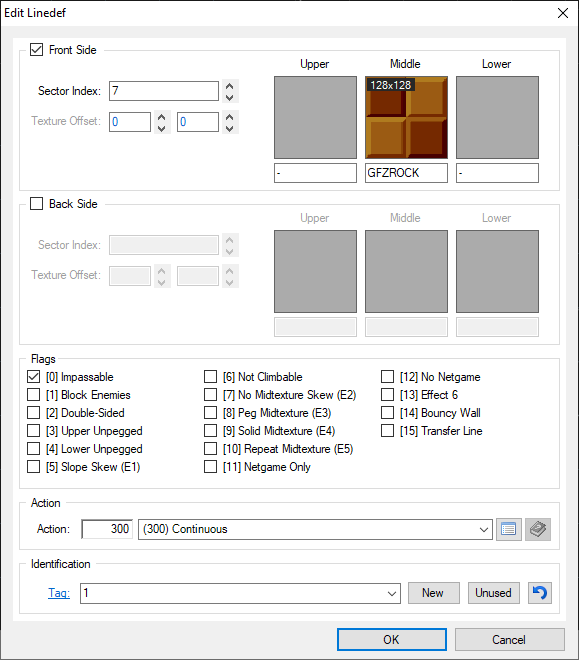Increase the Sector Index with up arrow
This screenshot has height=660, width=579.
(x=229, y=86)
